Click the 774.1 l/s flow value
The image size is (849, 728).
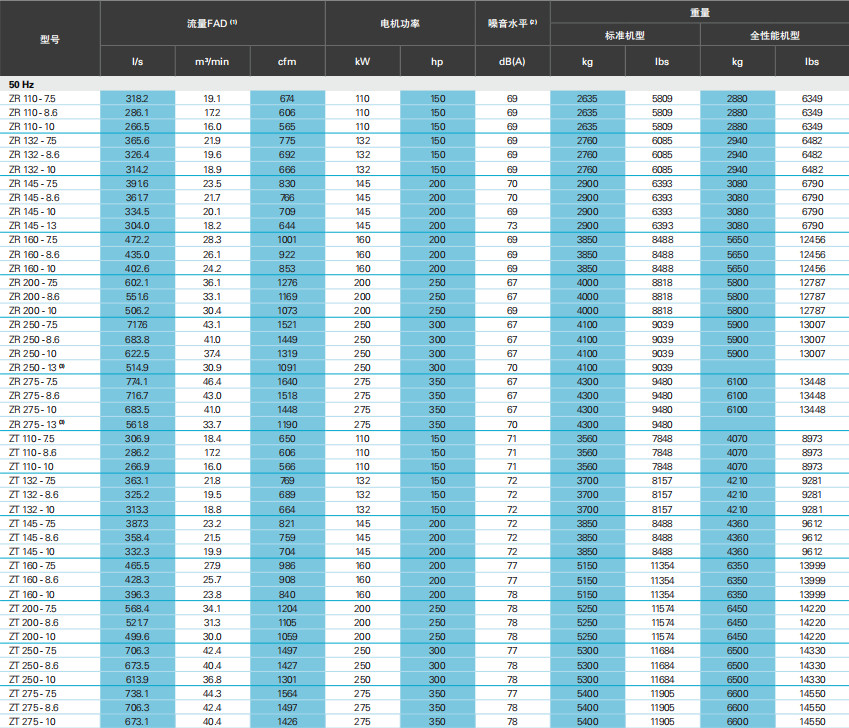(x=137, y=382)
